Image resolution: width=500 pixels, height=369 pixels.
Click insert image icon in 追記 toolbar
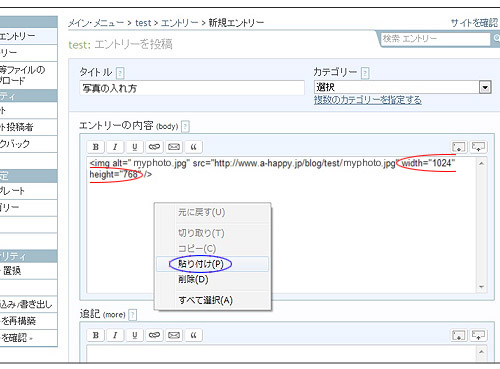[459, 335]
